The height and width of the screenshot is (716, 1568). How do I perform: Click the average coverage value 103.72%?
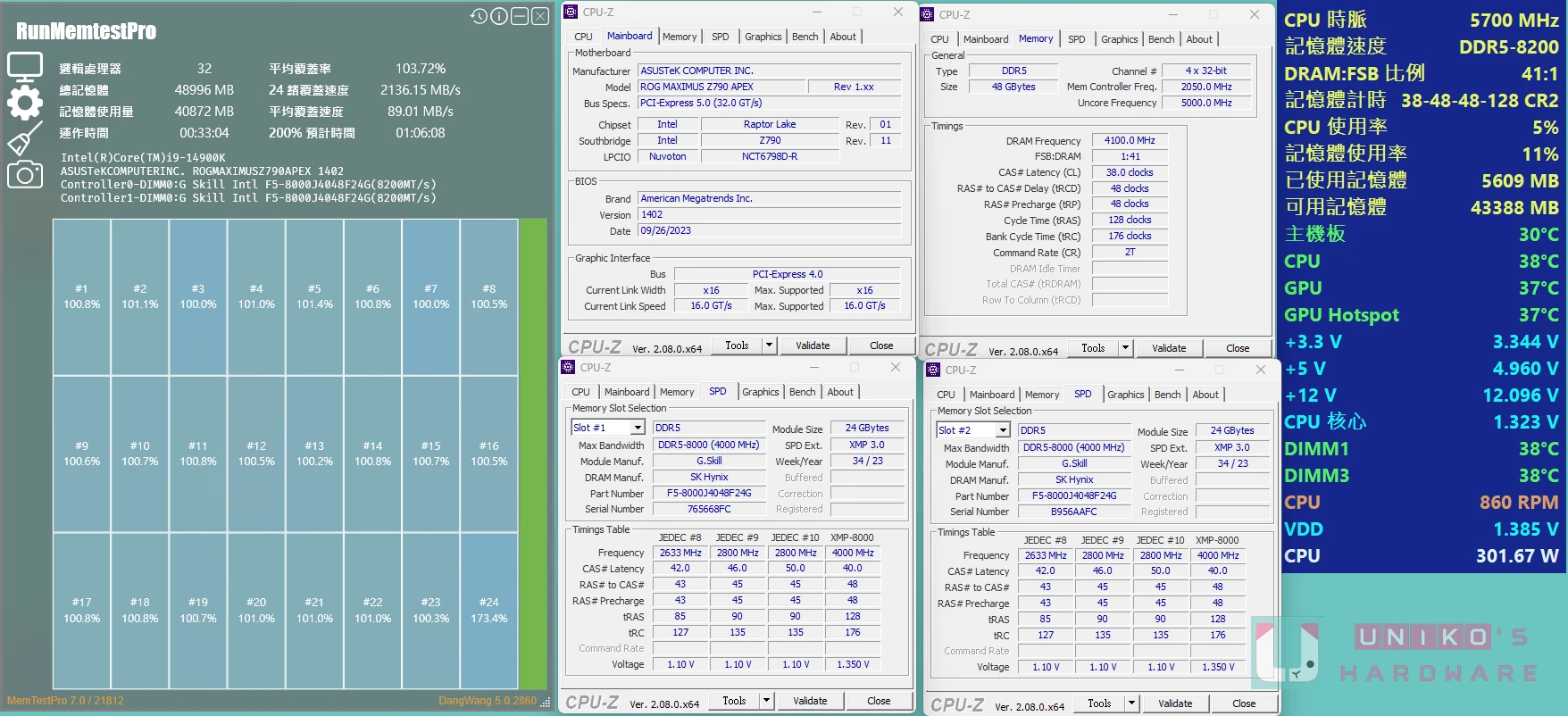click(421, 69)
